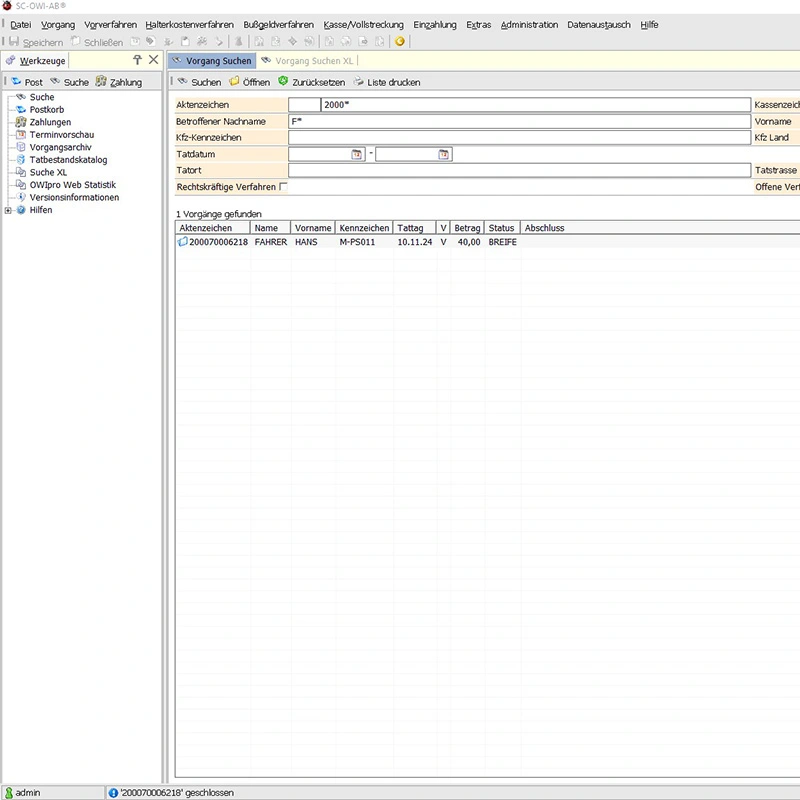
Task: Click into the Kfz-Kennzeichen input field
Action: 518,138
